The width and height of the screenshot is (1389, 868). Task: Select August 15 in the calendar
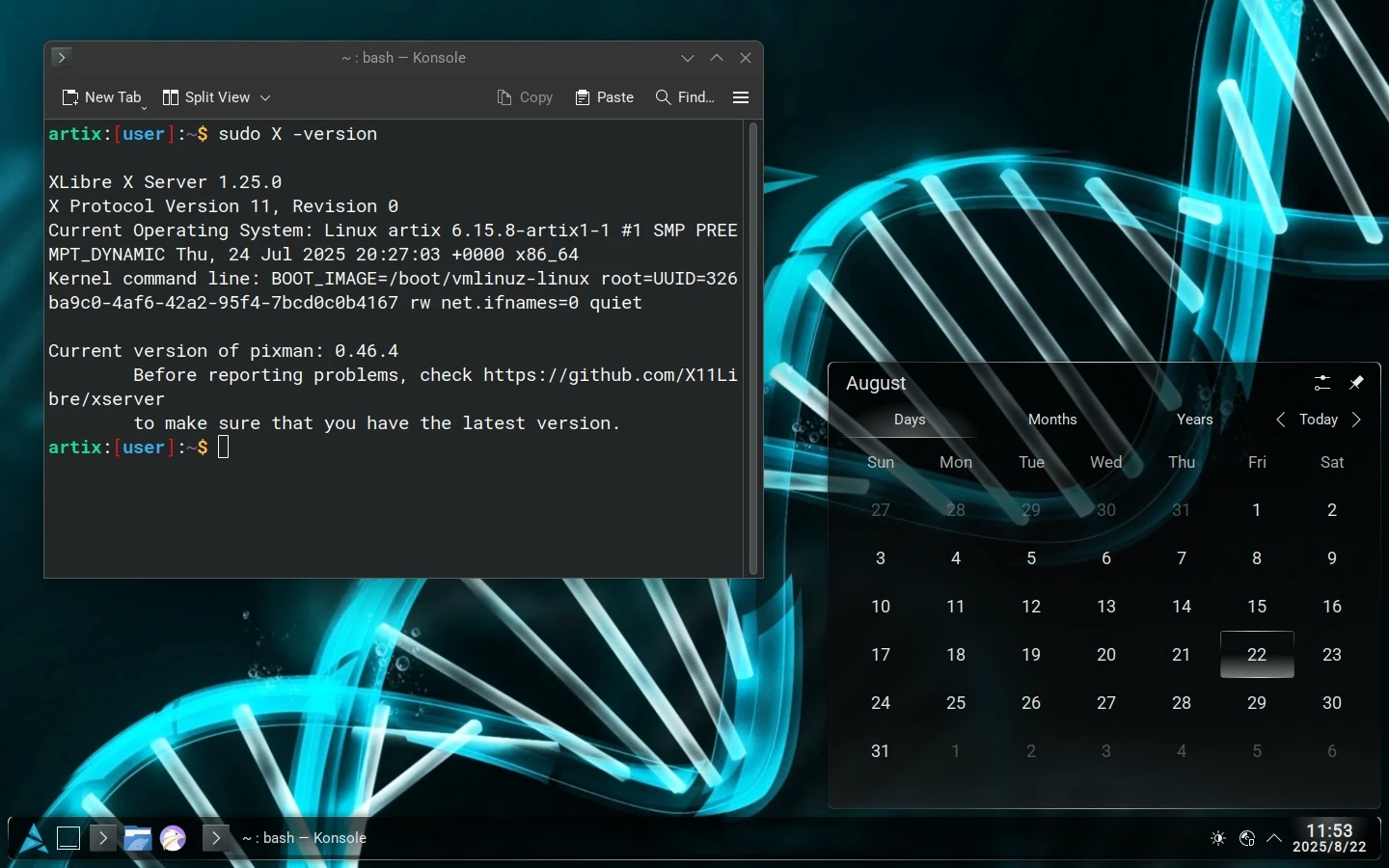(x=1256, y=607)
